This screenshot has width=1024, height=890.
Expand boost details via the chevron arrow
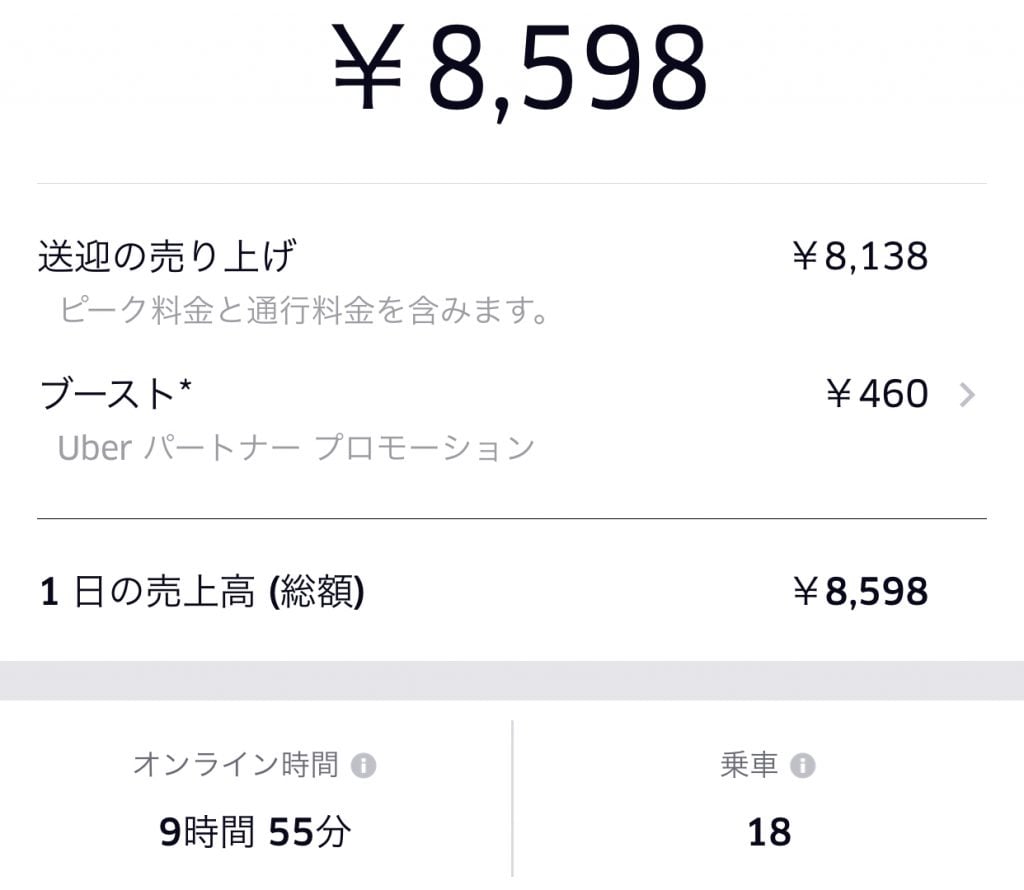pos(966,395)
